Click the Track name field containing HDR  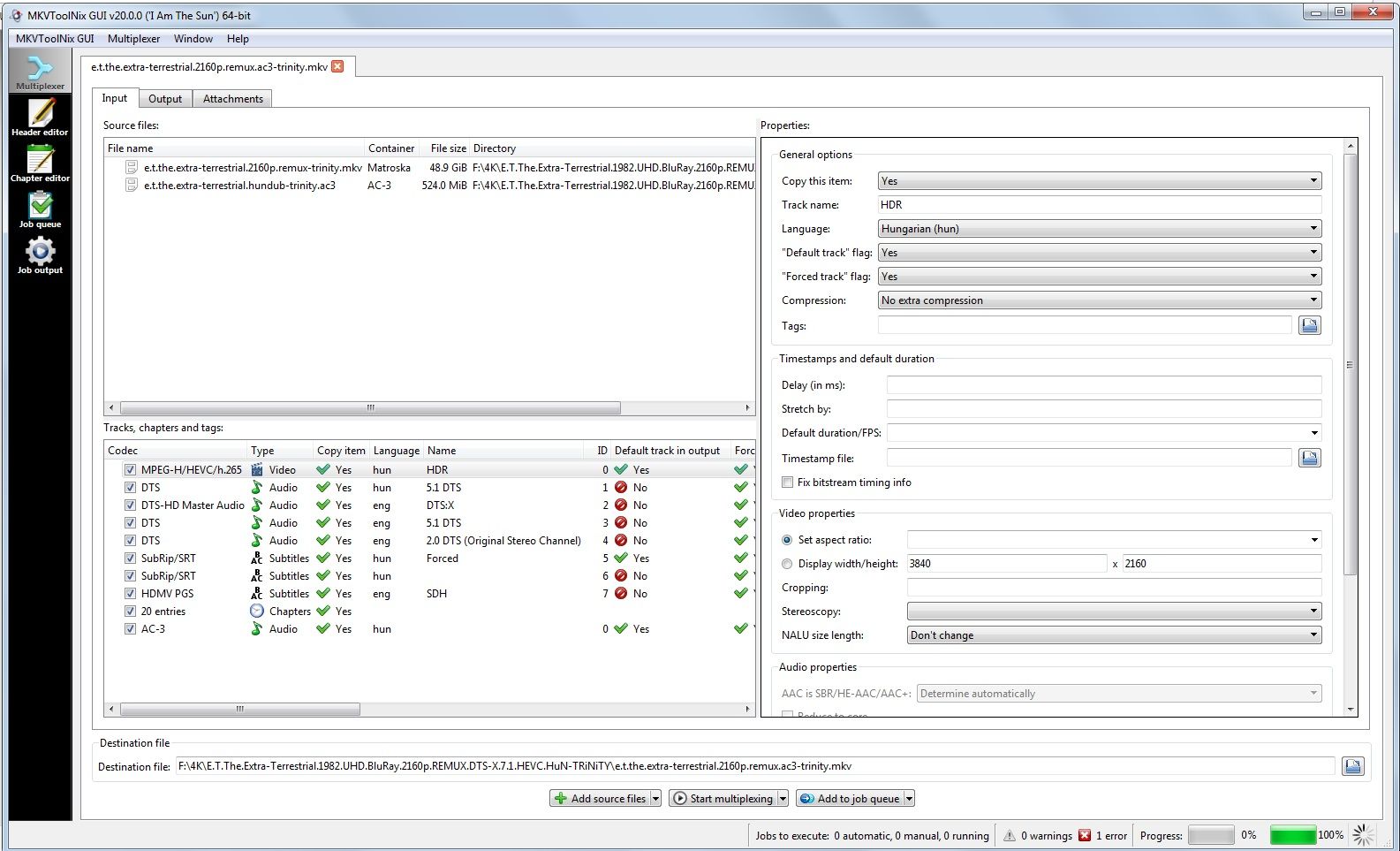coord(1100,204)
